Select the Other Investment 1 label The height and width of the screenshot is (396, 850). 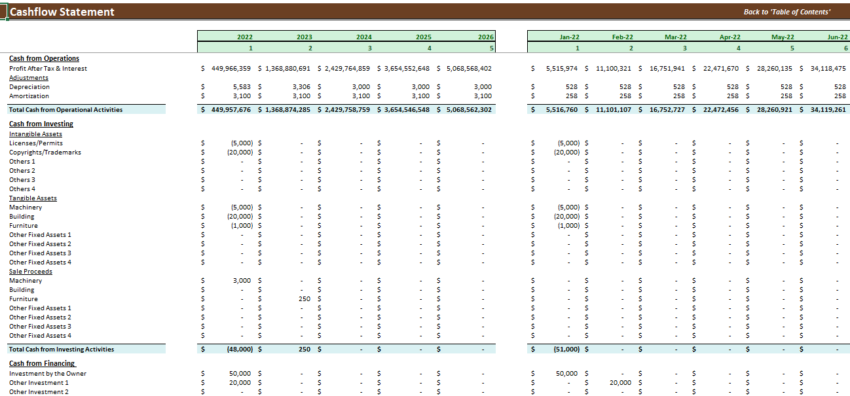[39, 382]
